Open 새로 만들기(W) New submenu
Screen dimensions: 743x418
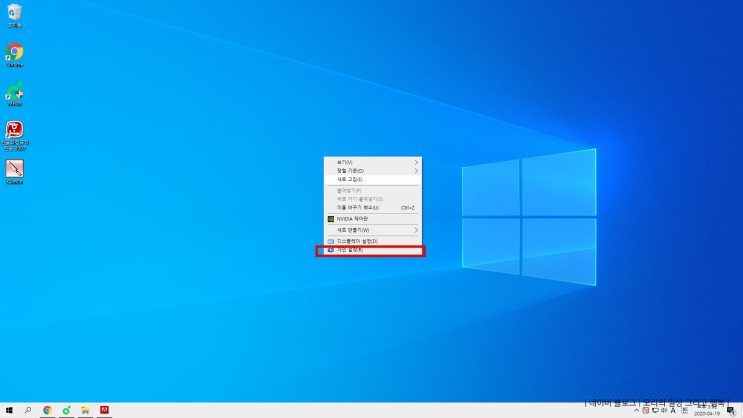tap(373, 230)
